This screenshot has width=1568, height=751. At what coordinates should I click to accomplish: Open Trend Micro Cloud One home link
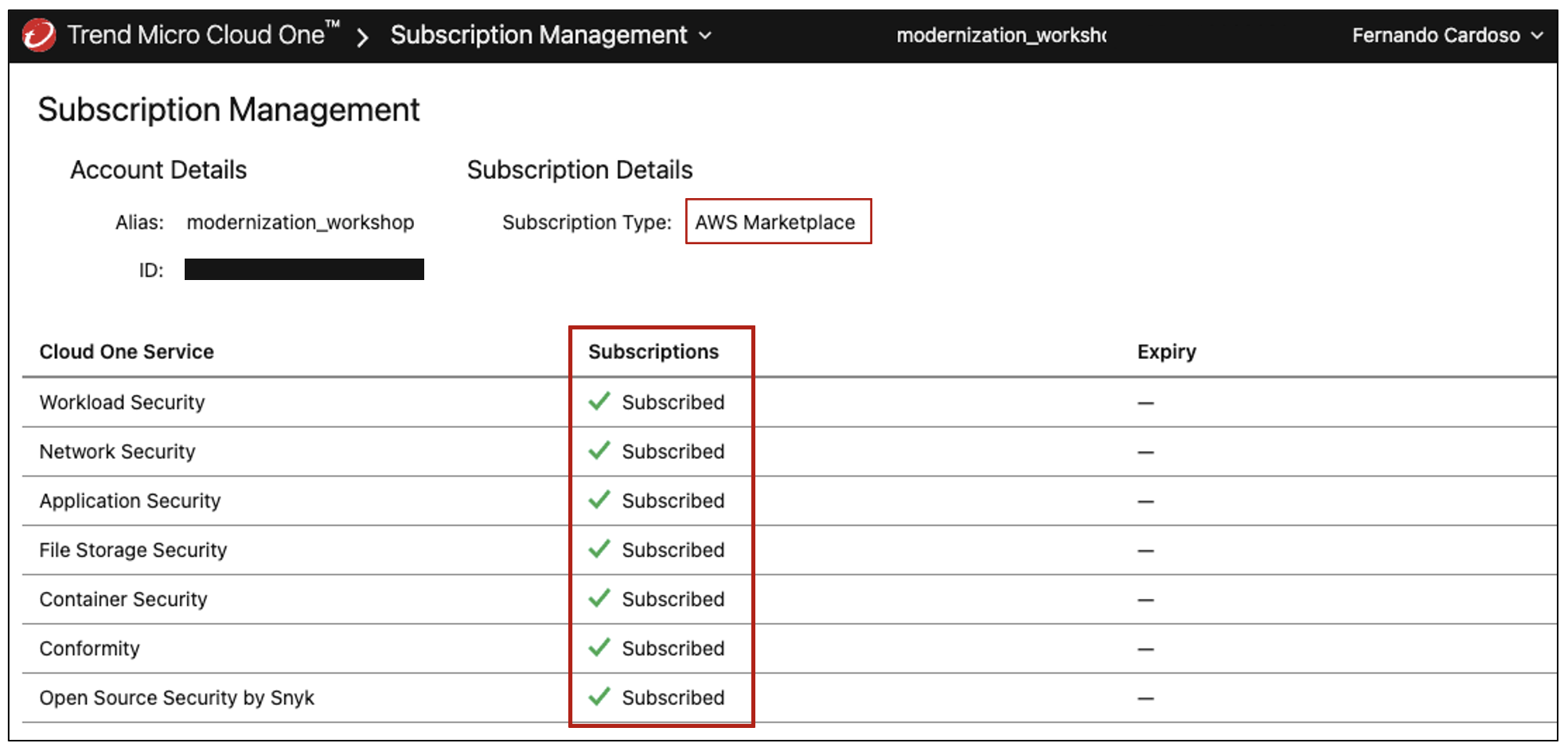pos(204,35)
